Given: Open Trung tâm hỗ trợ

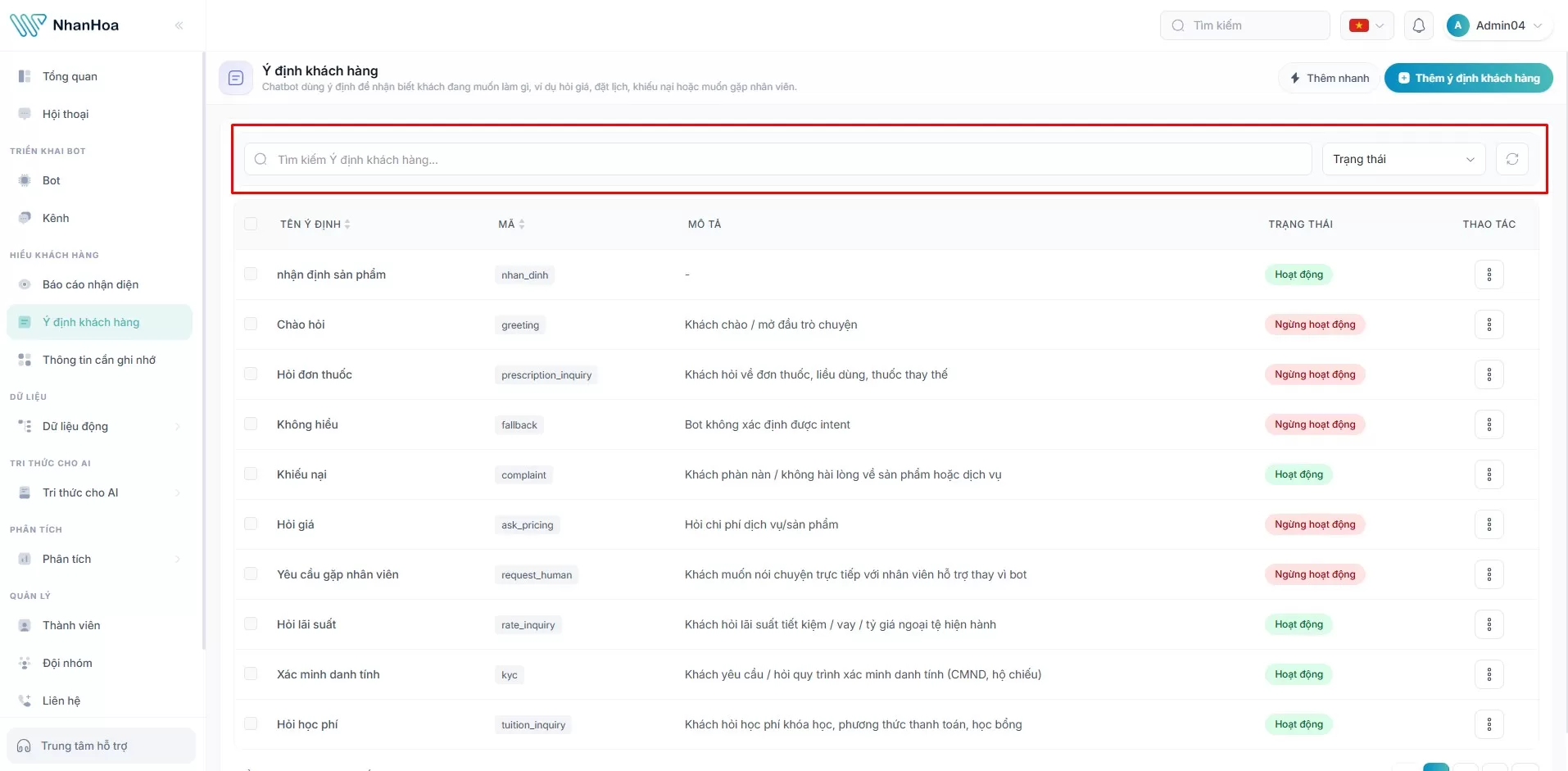Looking at the screenshot, I should 101,746.
